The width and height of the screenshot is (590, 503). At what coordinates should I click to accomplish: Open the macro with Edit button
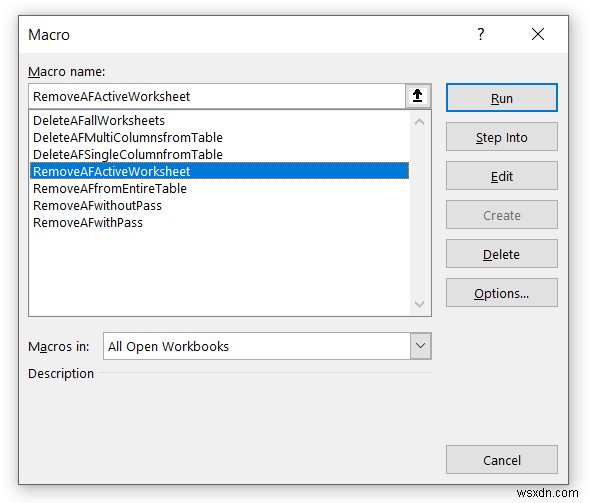tap(502, 176)
